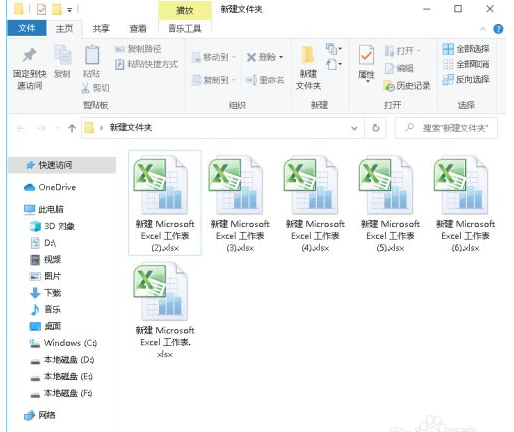This screenshot has width=514, height=432.
Task: Go back with left arrow
Action: pos(21,128)
